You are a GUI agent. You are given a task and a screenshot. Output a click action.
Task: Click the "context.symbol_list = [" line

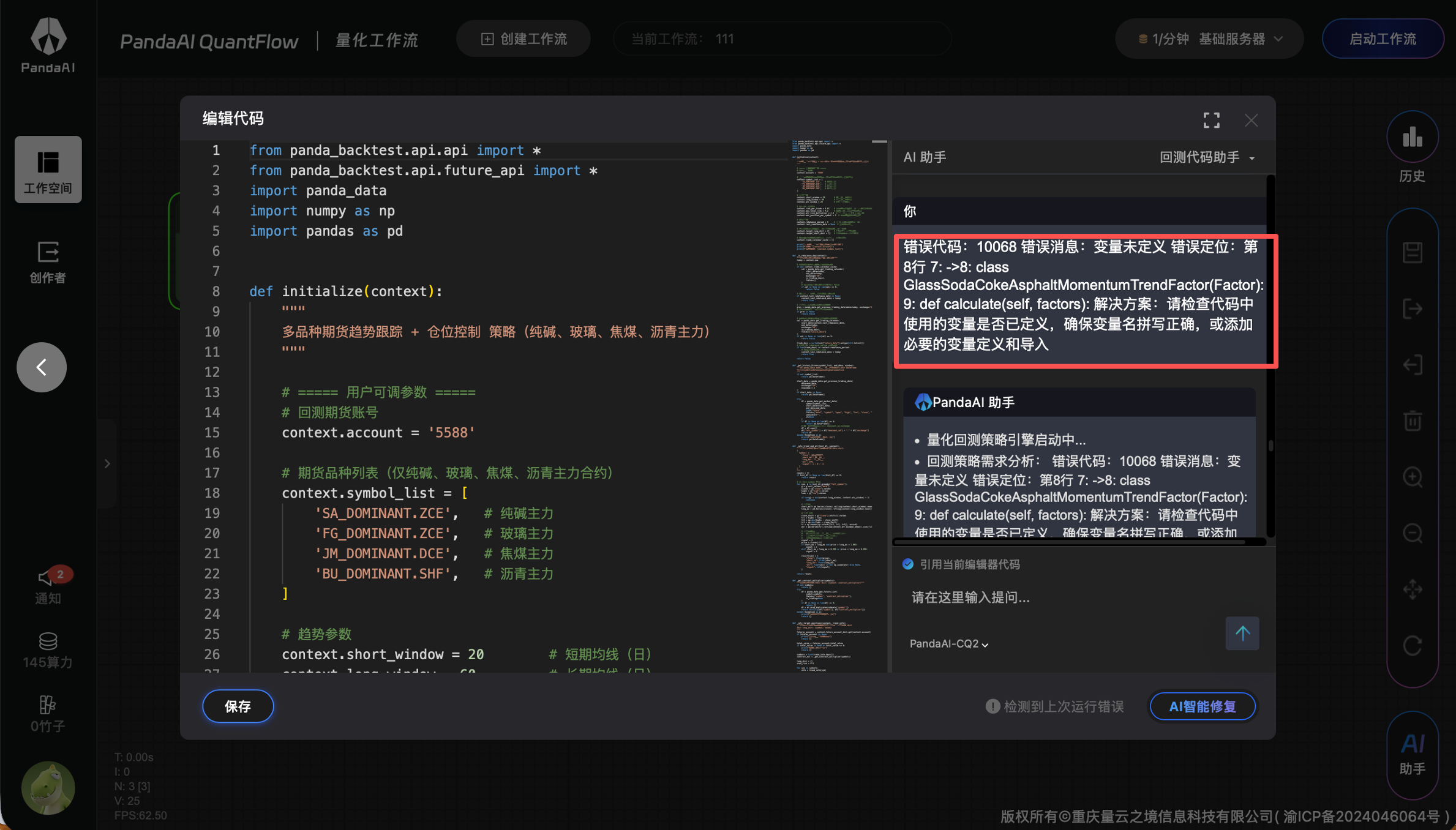point(375,494)
